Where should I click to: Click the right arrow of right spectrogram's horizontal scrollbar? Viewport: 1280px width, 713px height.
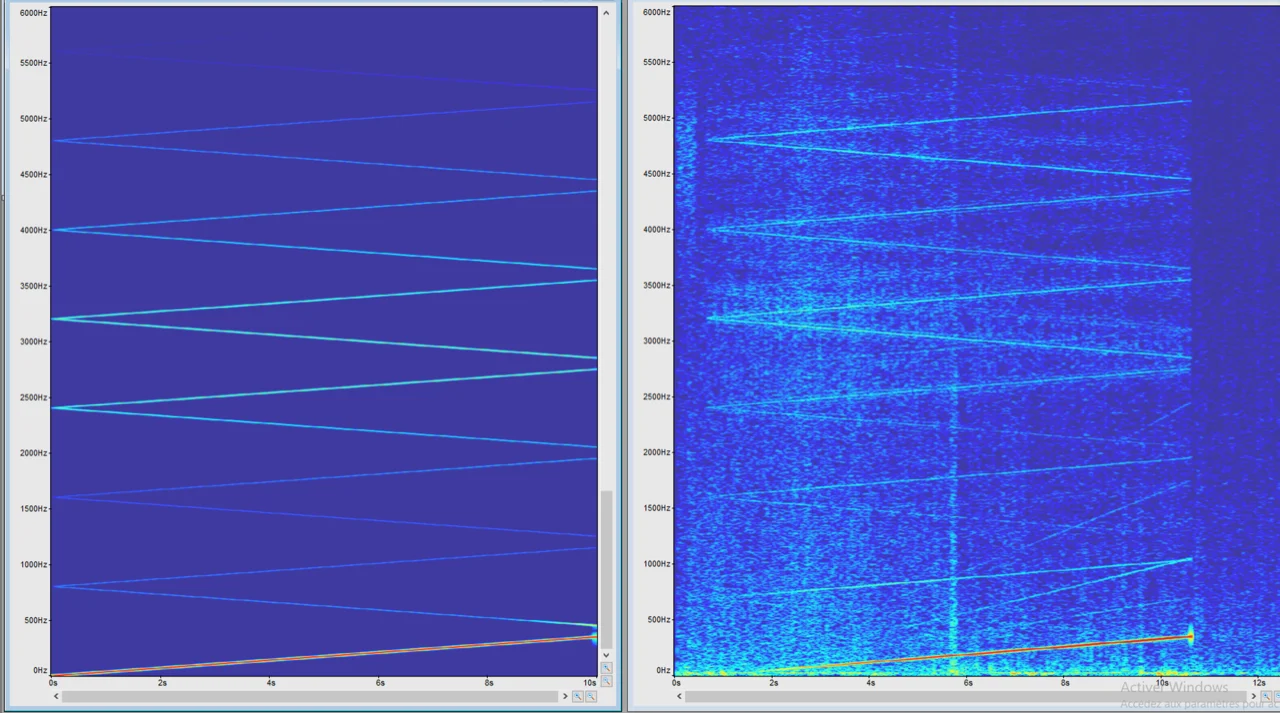point(1253,696)
